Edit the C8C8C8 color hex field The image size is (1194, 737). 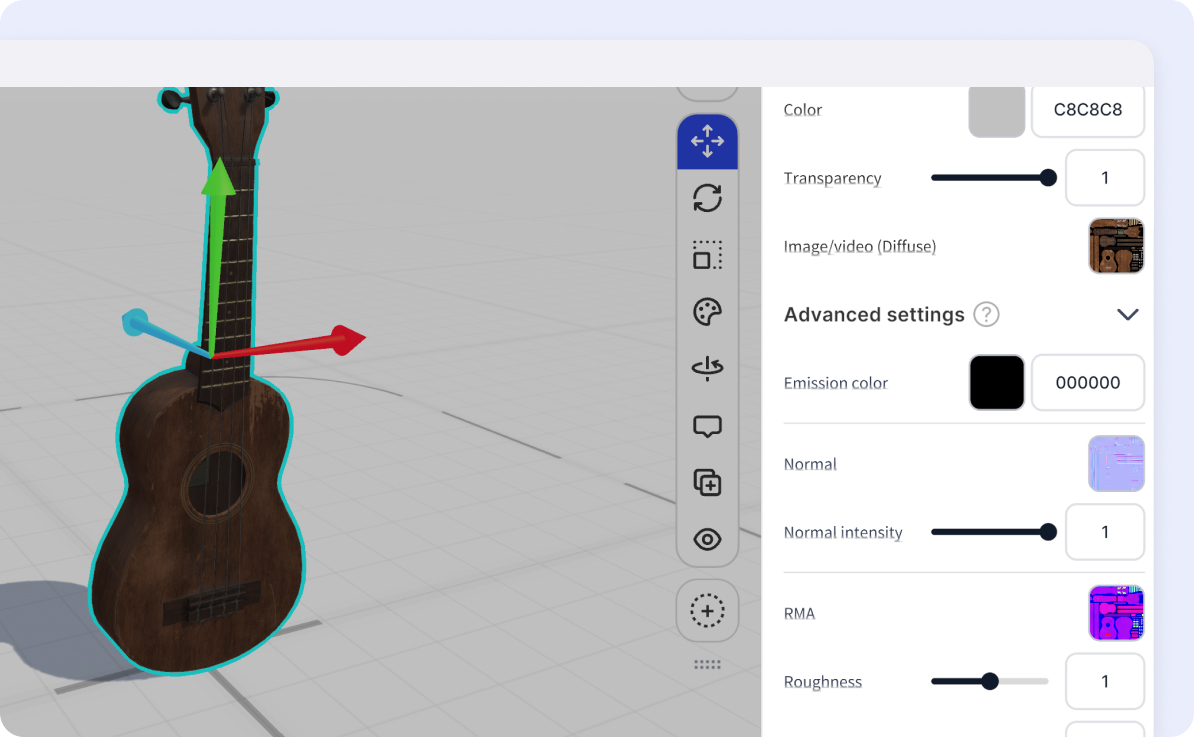[x=1087, y=111]
